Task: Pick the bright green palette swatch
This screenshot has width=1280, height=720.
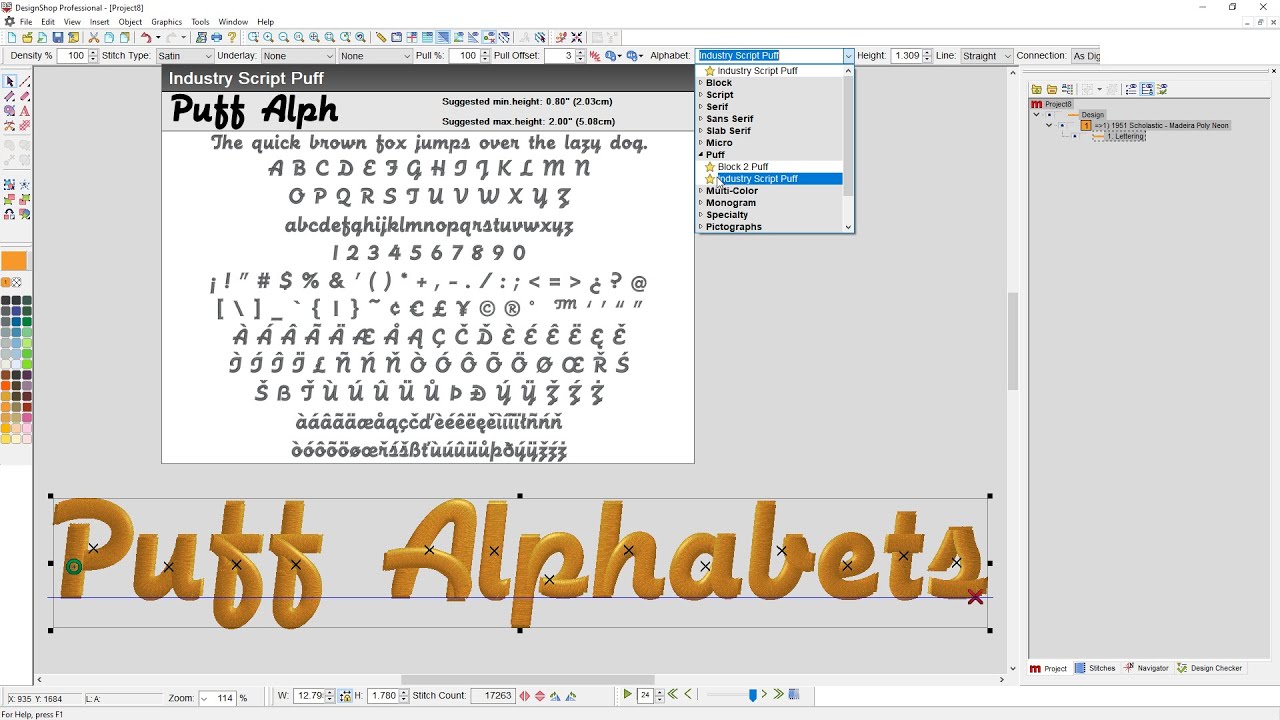Action: [26, 363]
